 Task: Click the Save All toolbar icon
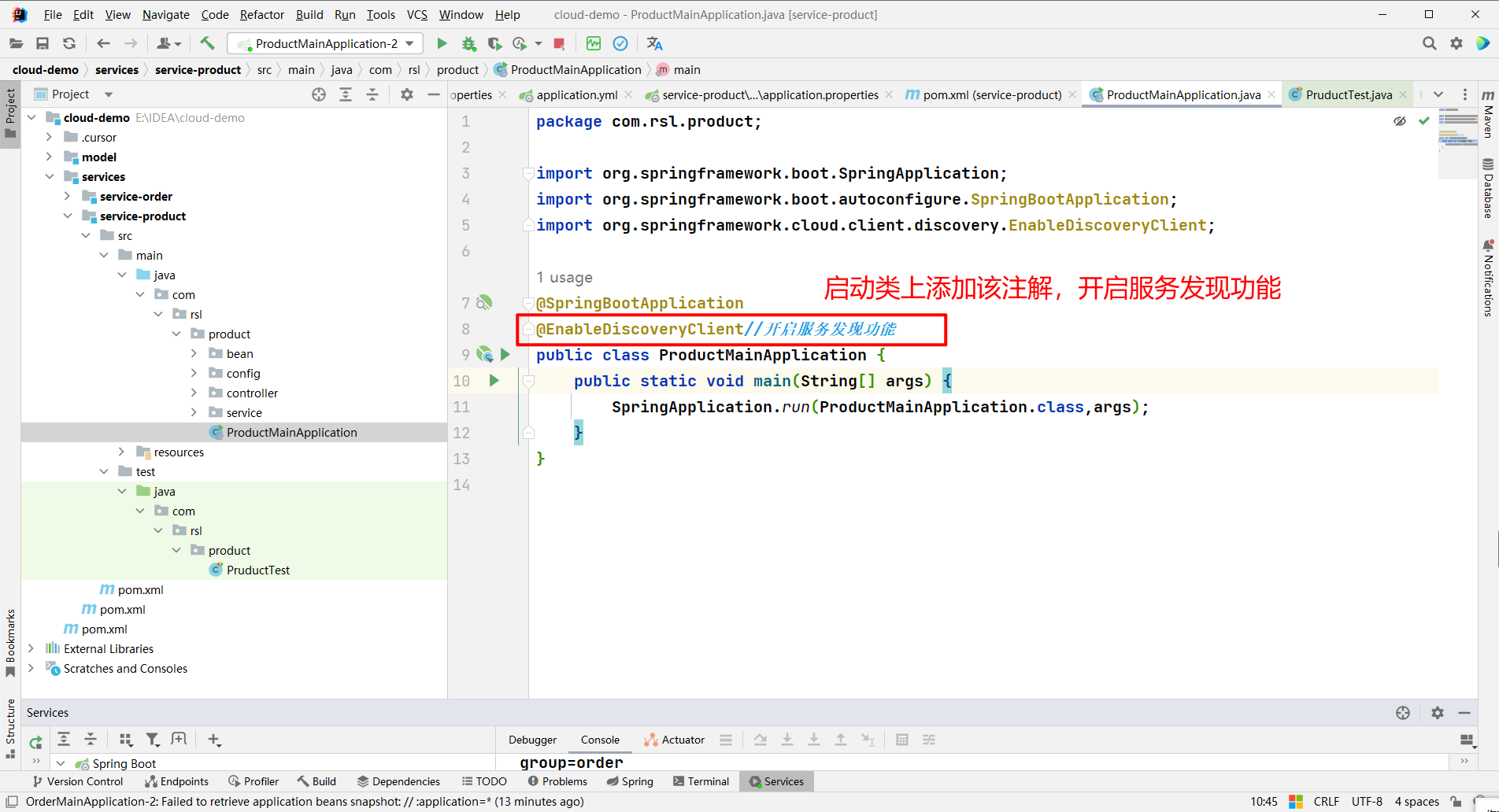(x=43, y=43)
